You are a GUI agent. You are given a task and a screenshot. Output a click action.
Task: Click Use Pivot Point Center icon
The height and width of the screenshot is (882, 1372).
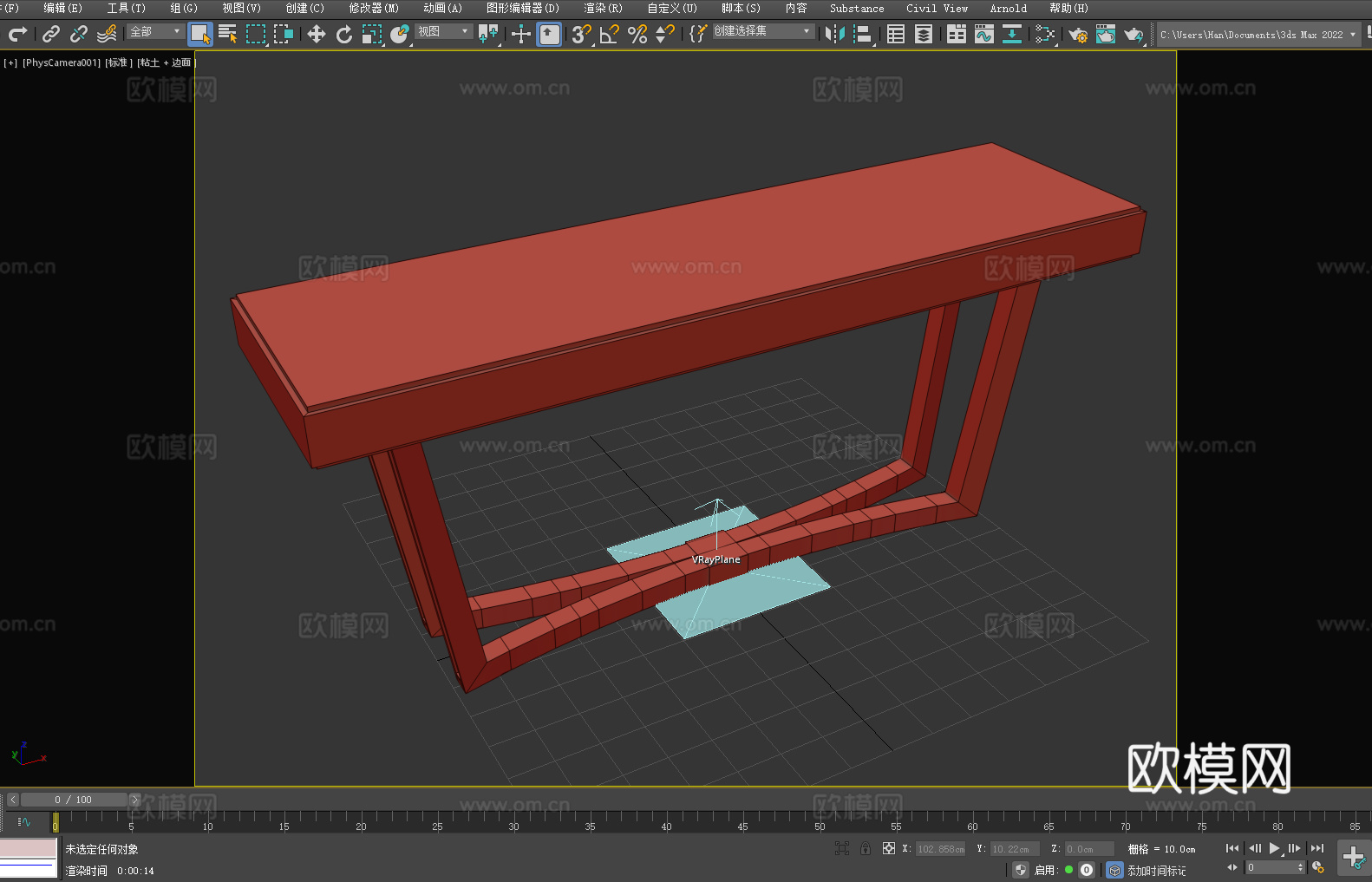point(488,34)
